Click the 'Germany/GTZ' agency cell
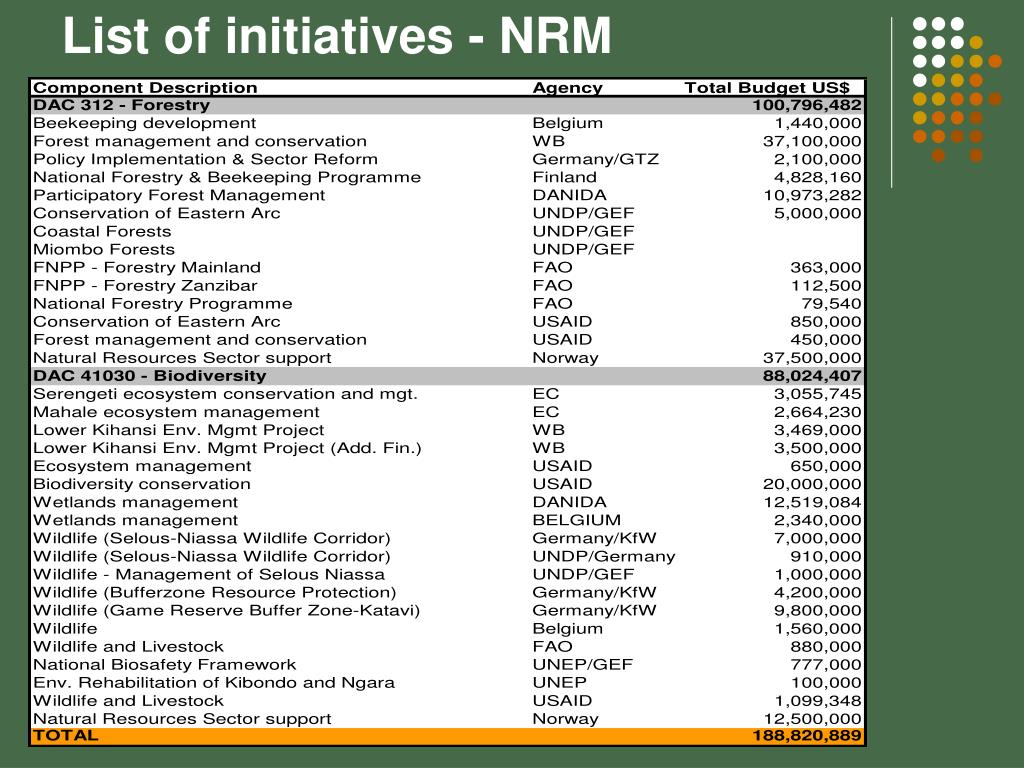The image size is (1024, 768). [596, 159]
